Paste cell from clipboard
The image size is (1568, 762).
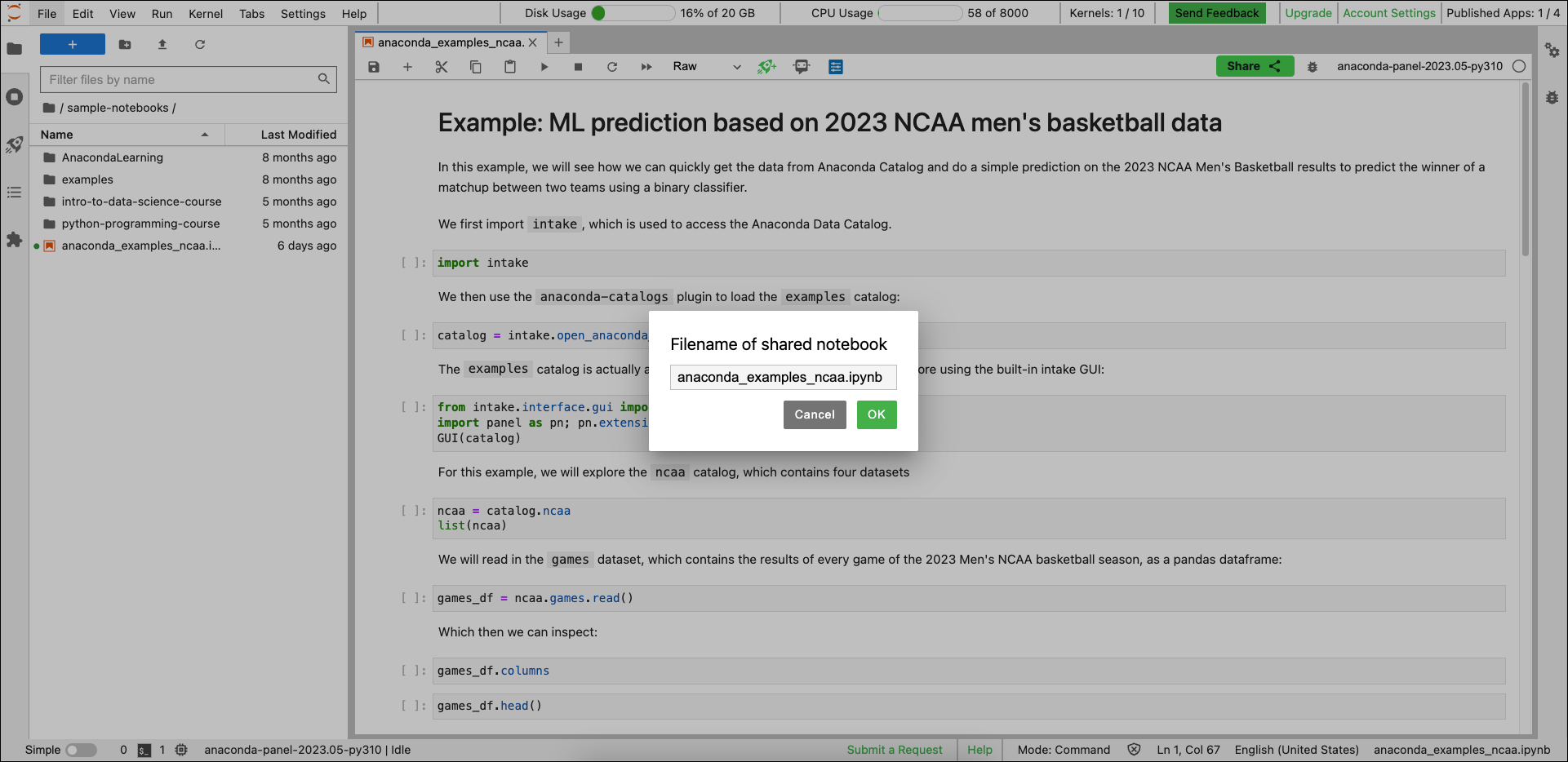[510, 67]
